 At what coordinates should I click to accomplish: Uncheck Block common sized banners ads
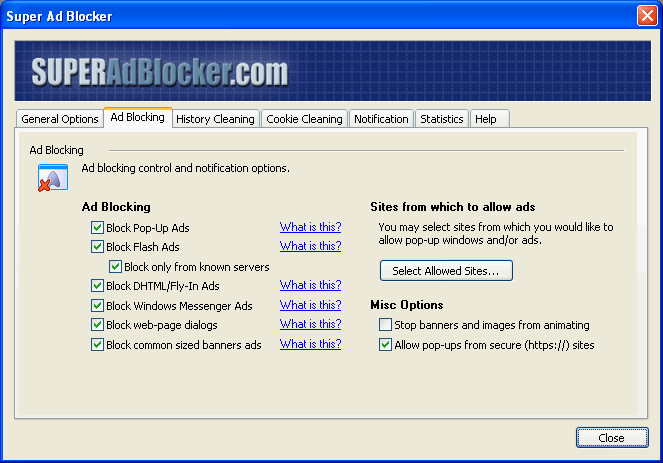pos(97,344)
